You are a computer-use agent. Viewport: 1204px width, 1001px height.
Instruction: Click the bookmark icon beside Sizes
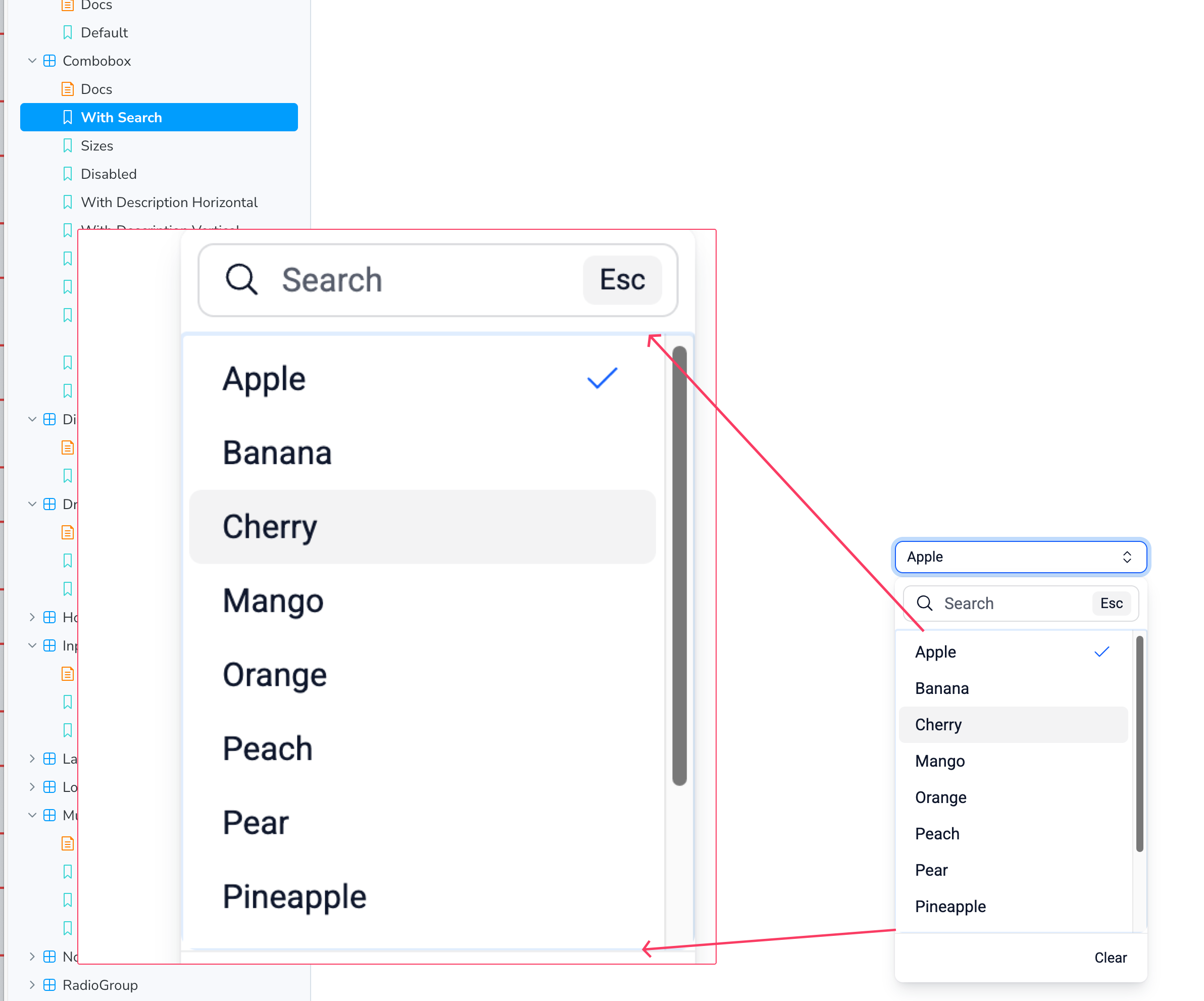[x=68, y=145]
